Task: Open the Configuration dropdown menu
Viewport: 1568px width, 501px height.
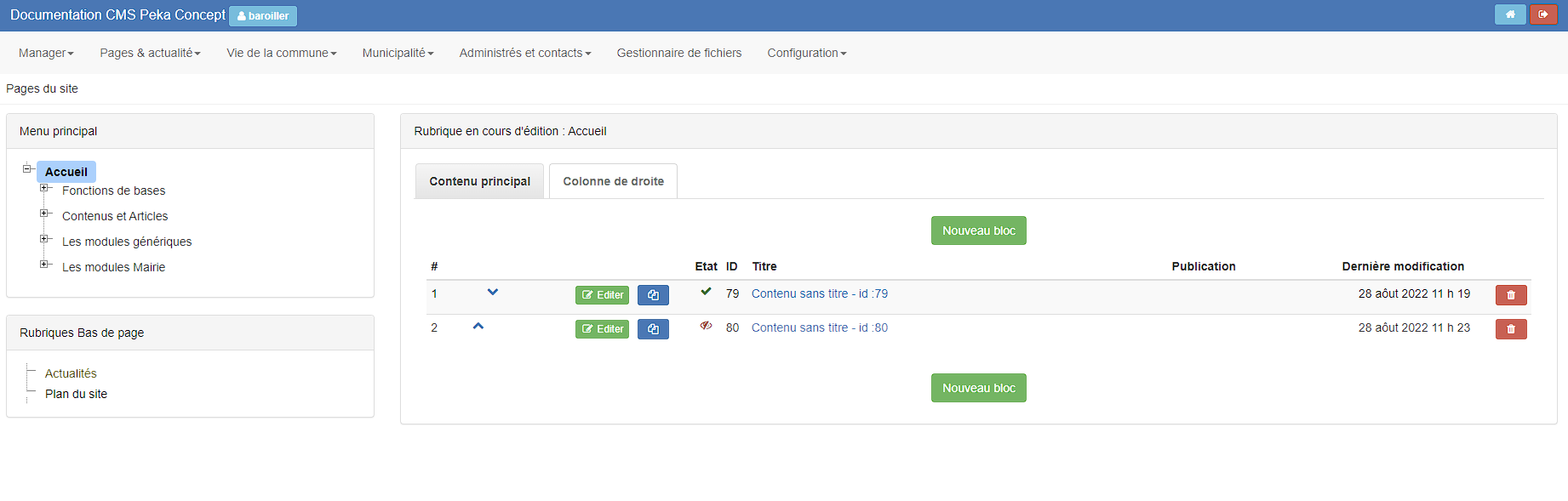Action: [807, 53]
